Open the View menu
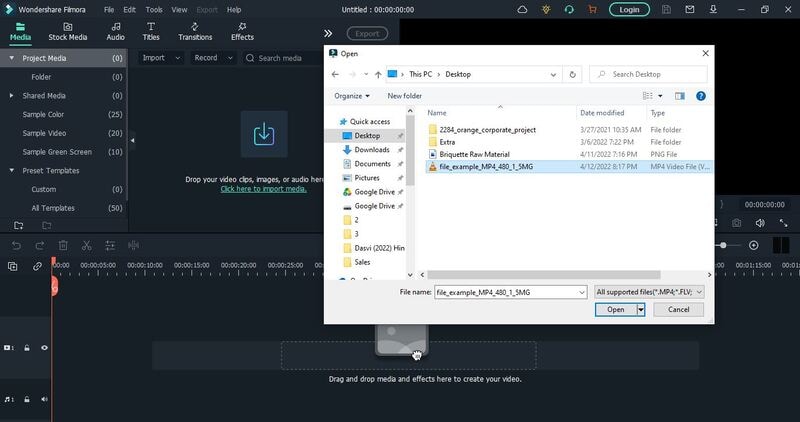Image resolution: width=800 pixels, height=422 pixels. tap(179, 10)
